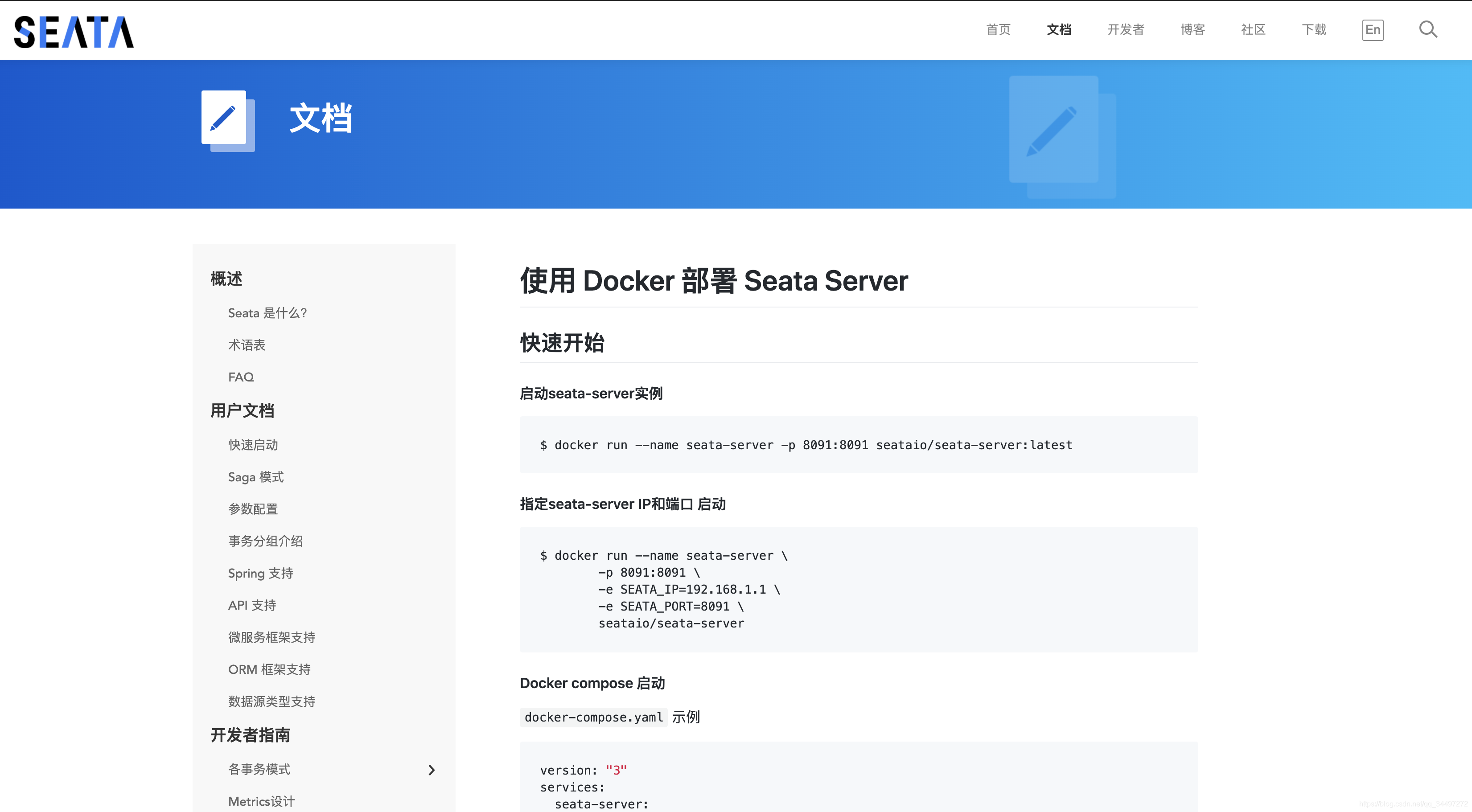Navigate to 社区 in the top menu
This screenshot has height=812, width=1472.
(1253, 30)
